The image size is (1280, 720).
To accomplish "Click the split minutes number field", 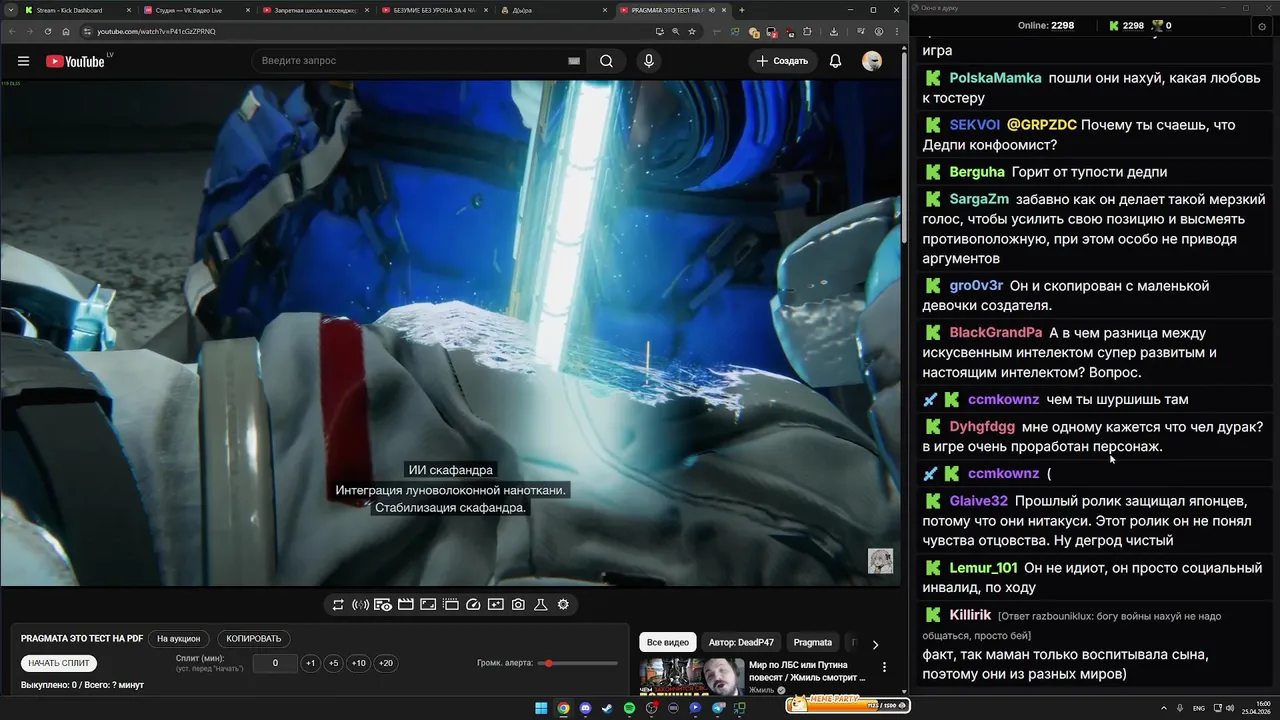I will click(x=275, y=663).
